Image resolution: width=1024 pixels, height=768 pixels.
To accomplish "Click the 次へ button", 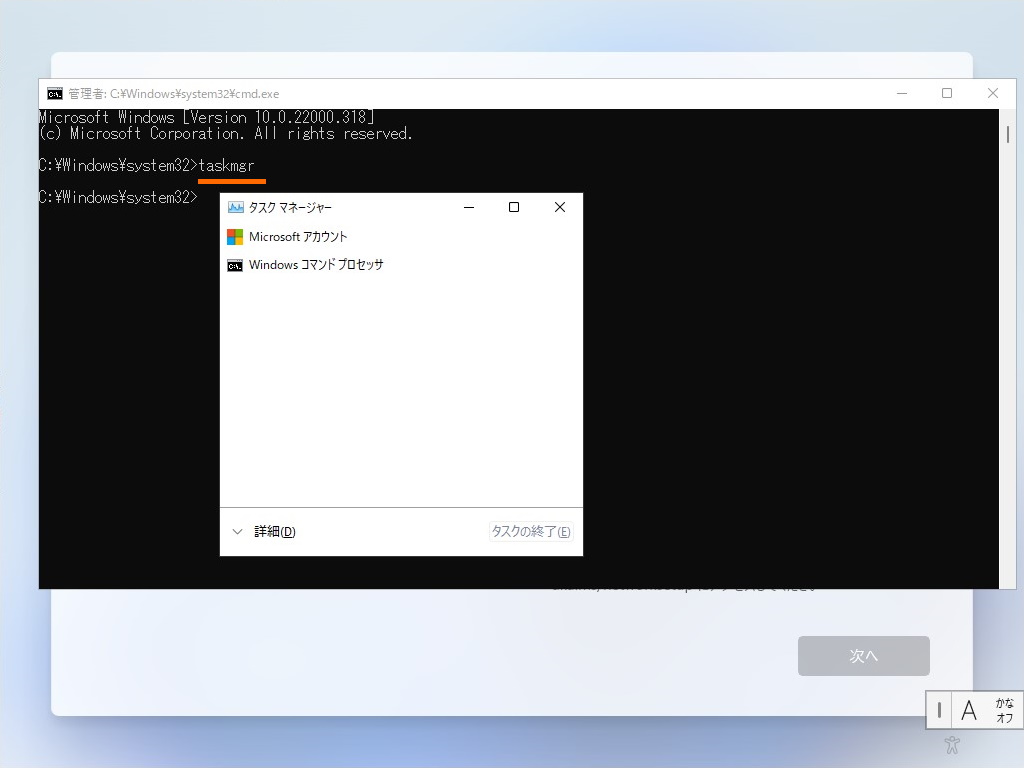I will 863,655.
